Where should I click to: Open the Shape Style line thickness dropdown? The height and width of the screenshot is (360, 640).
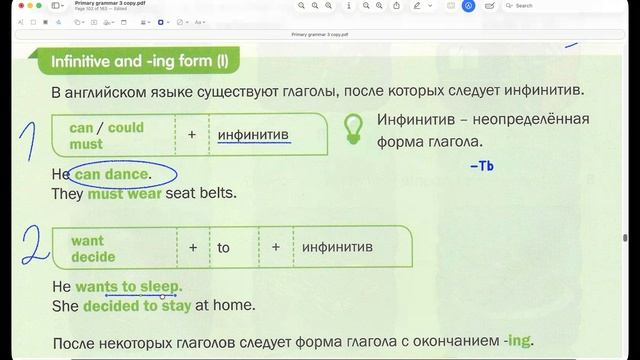pos(145,22)
